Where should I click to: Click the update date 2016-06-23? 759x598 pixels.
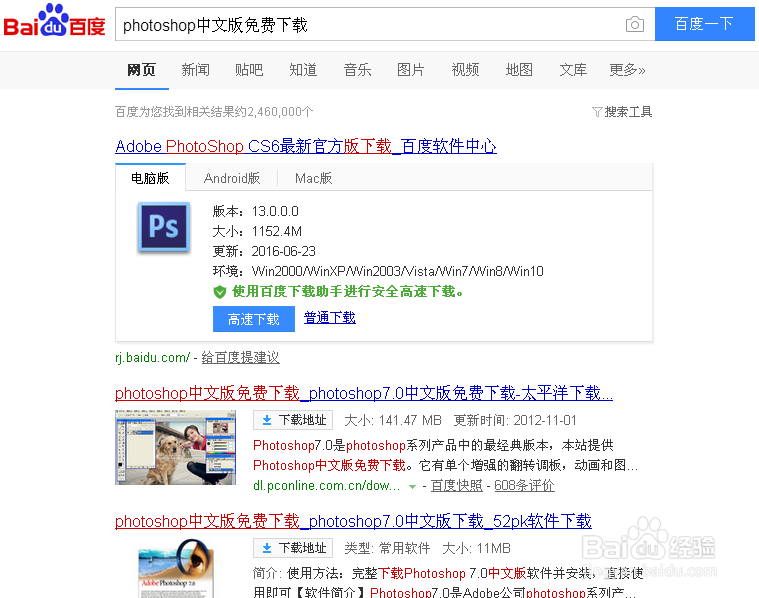pyautogui.click(x=284, y=251)
